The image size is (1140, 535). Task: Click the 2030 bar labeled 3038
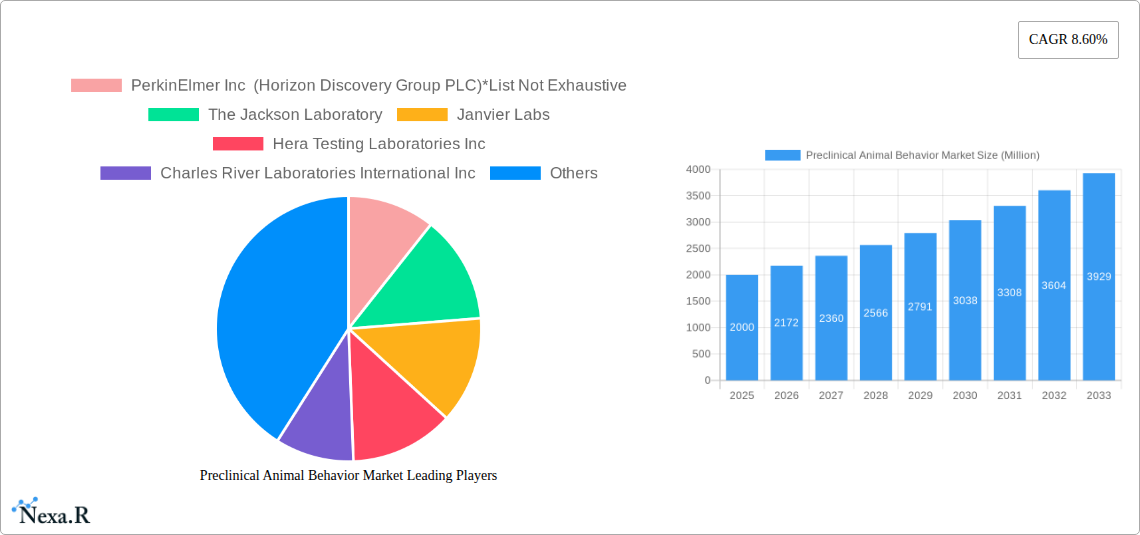[x=965, y=300]
